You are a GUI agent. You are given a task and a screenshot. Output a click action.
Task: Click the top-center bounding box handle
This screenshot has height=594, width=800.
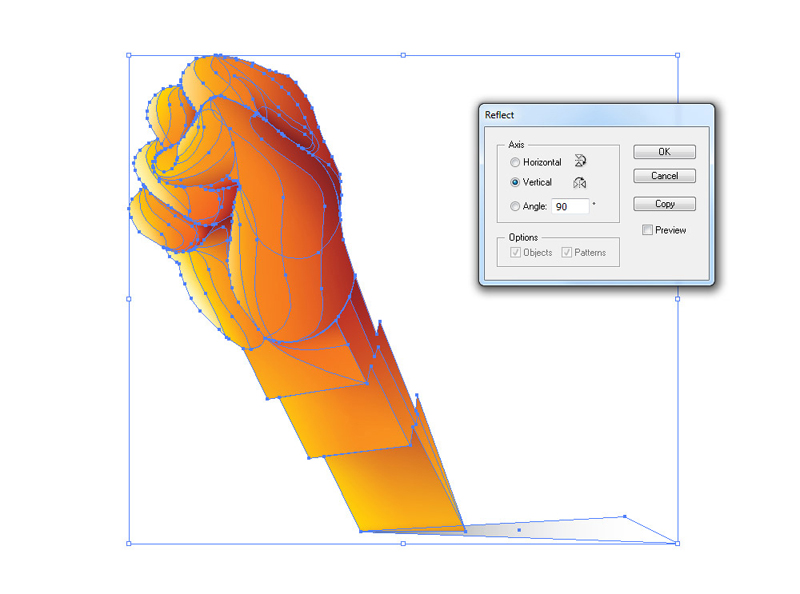click(403, 55)
